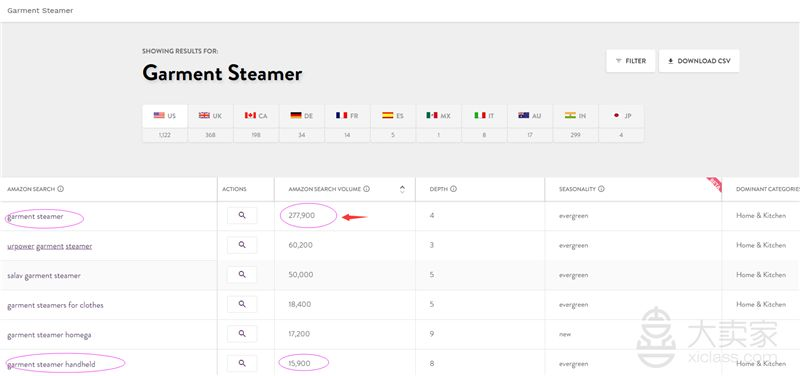Info icon next to Depth header
Screen dimensions: 800x376
coord(454,189)
